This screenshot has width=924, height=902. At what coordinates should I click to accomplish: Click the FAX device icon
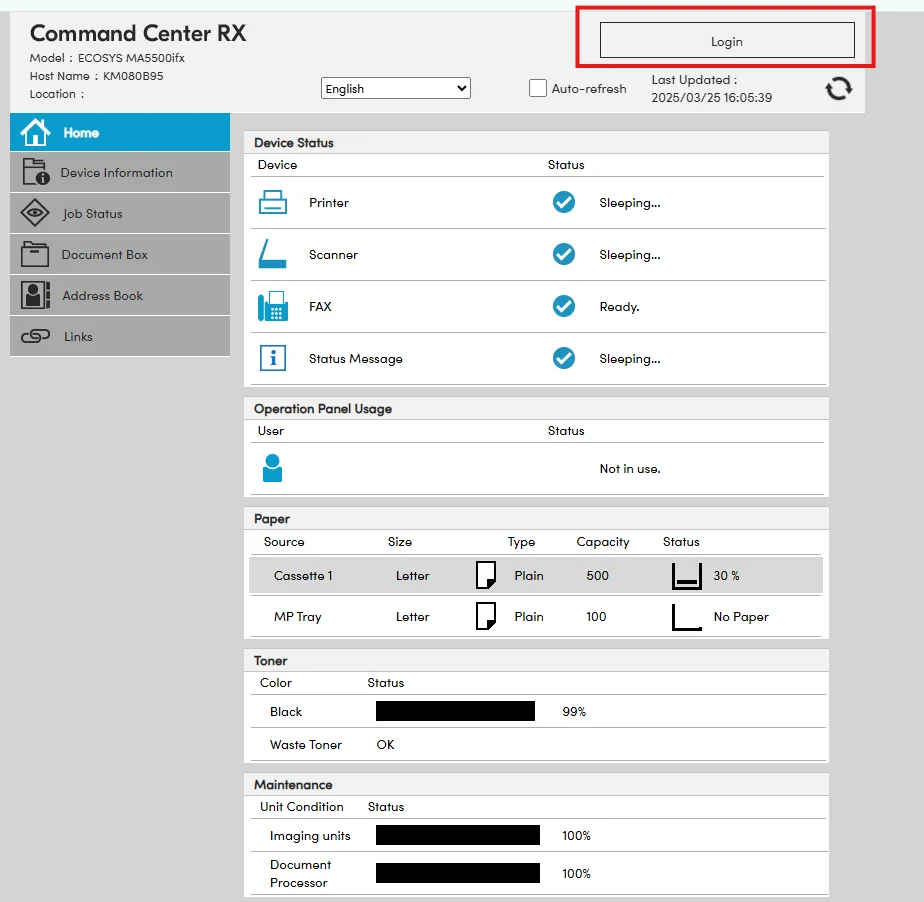273,307
